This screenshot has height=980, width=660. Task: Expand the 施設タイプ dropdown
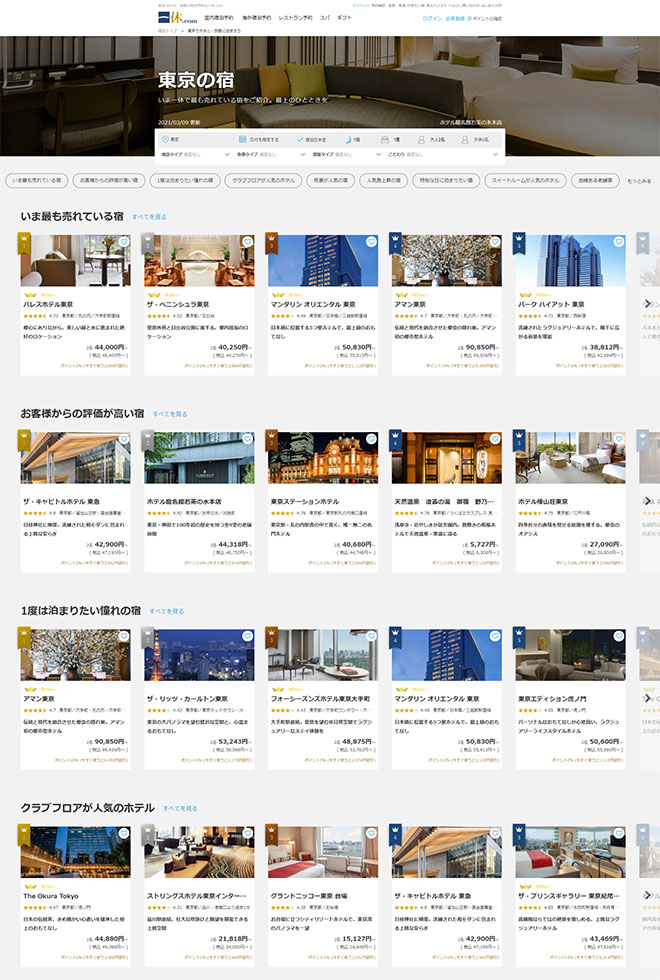(195, 154)
